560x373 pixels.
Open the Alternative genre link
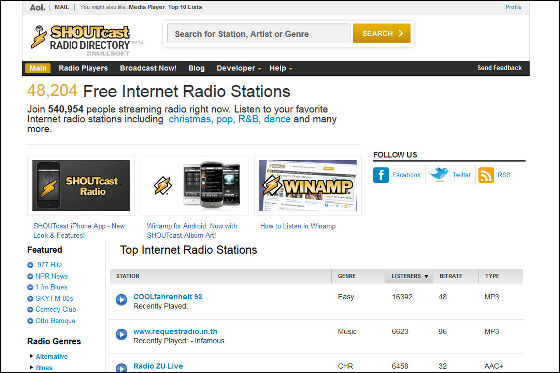pos(51,356)
